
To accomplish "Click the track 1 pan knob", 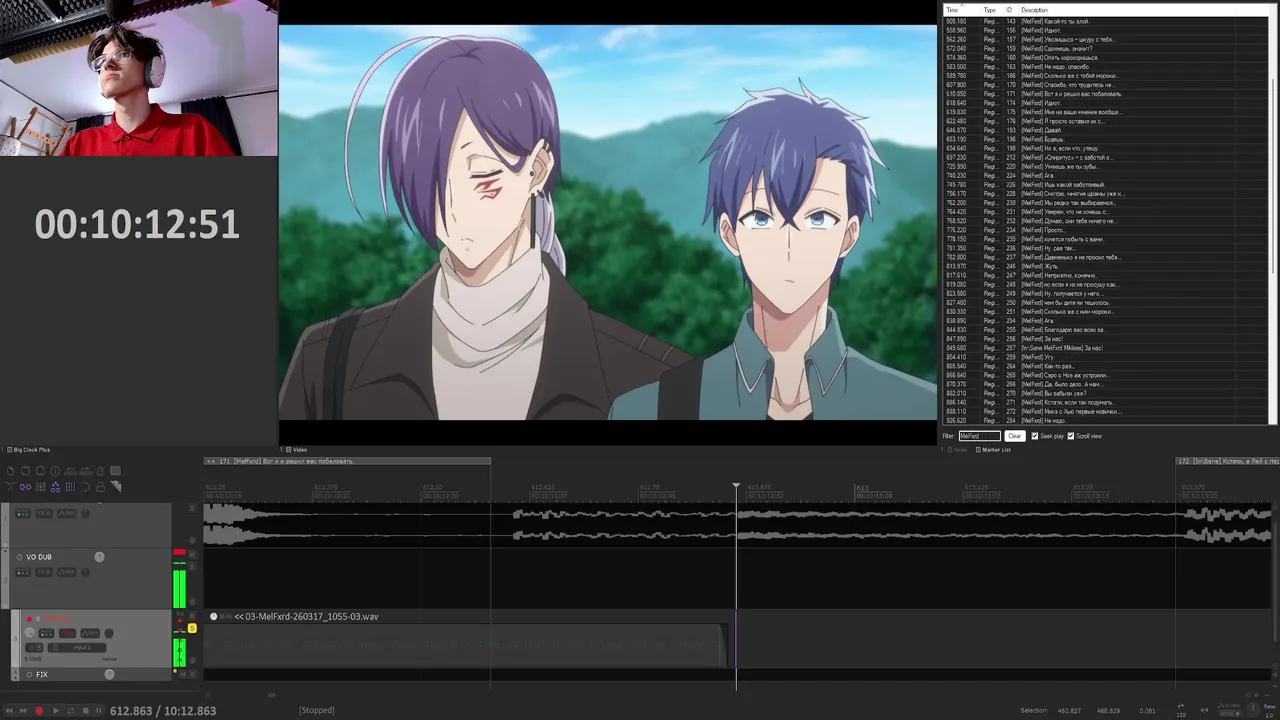I will pyautogui.click(x=85, y=513).
